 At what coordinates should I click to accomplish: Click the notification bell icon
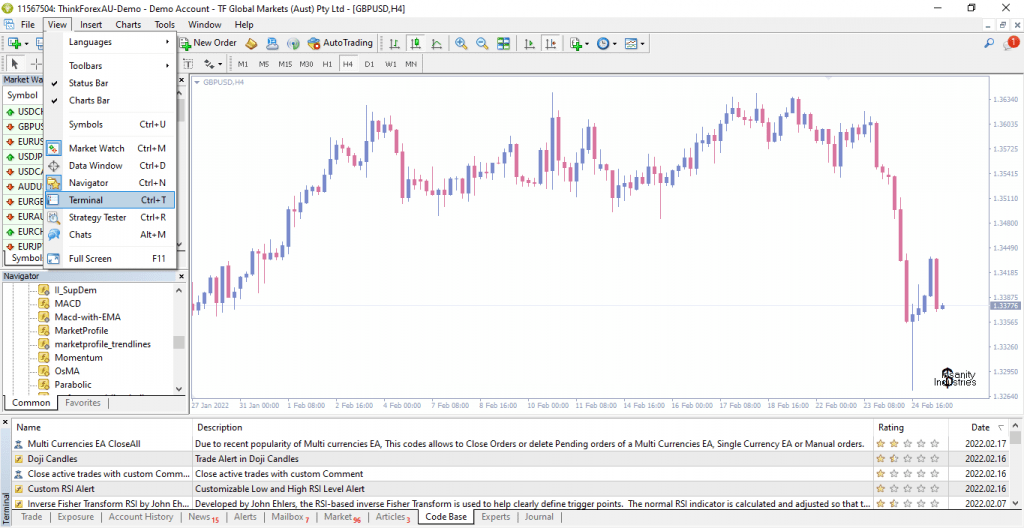(1010, 44)
